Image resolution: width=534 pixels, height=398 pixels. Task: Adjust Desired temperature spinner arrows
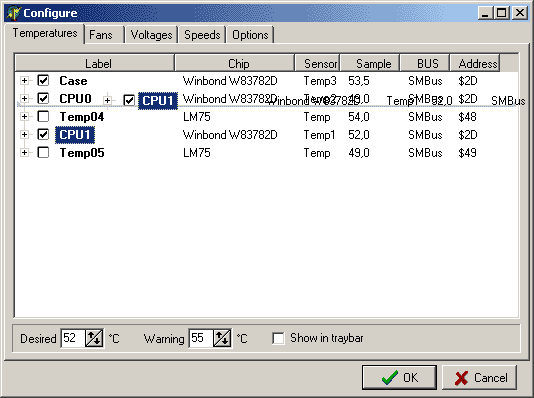coord(94,338)
